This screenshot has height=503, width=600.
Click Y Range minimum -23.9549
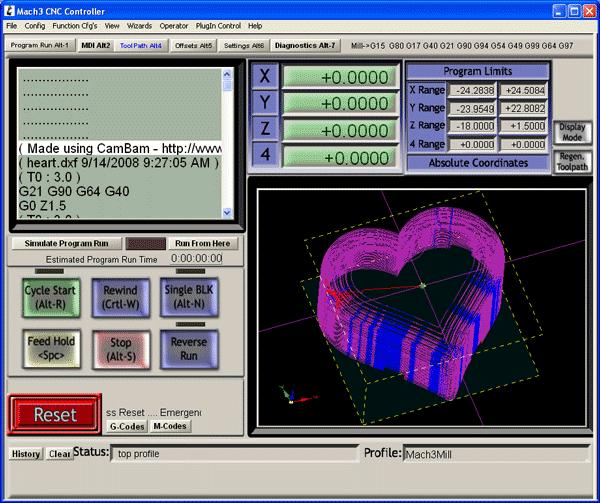click(472, 109)
